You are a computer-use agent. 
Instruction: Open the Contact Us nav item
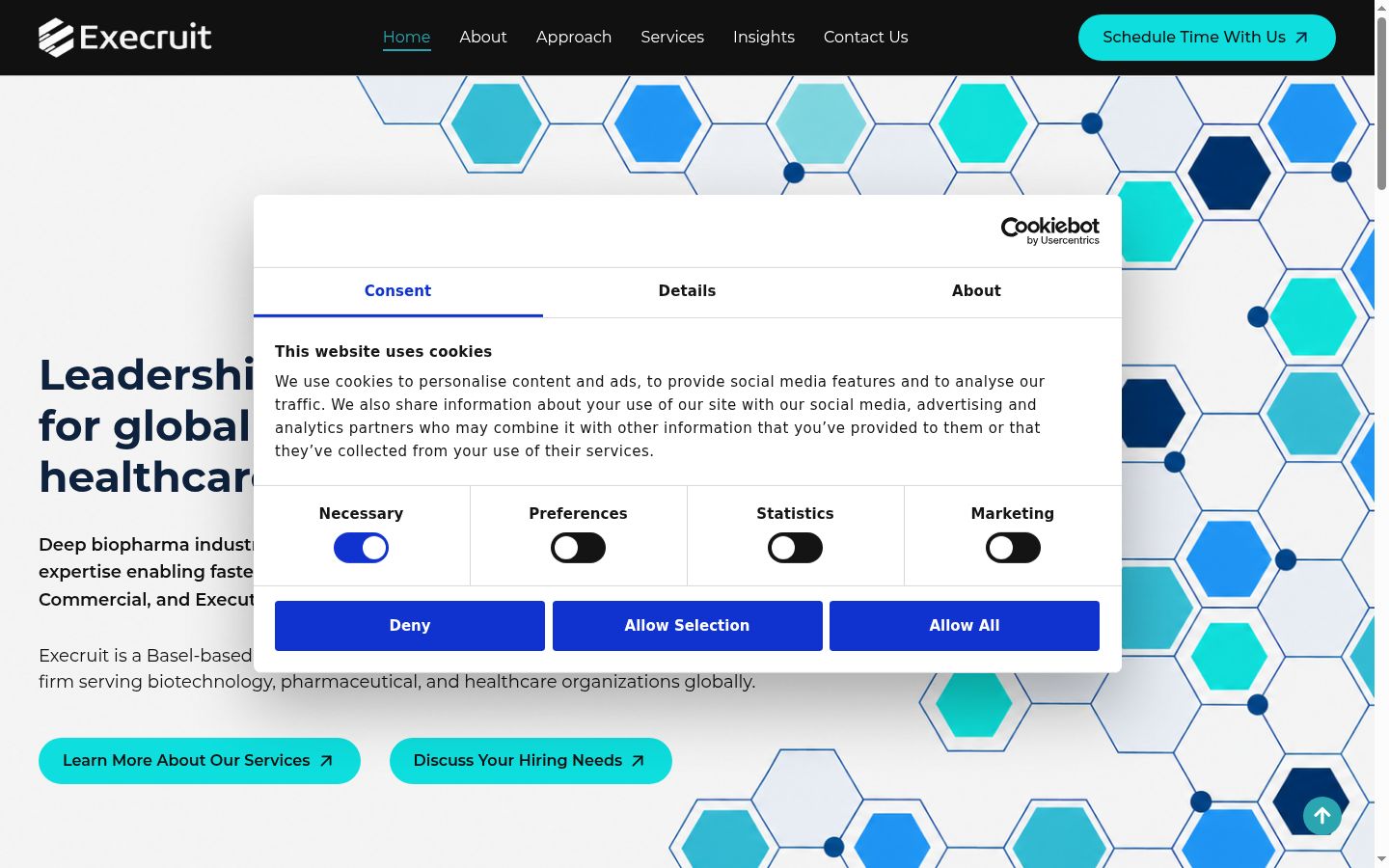click(x=865, y=37)
